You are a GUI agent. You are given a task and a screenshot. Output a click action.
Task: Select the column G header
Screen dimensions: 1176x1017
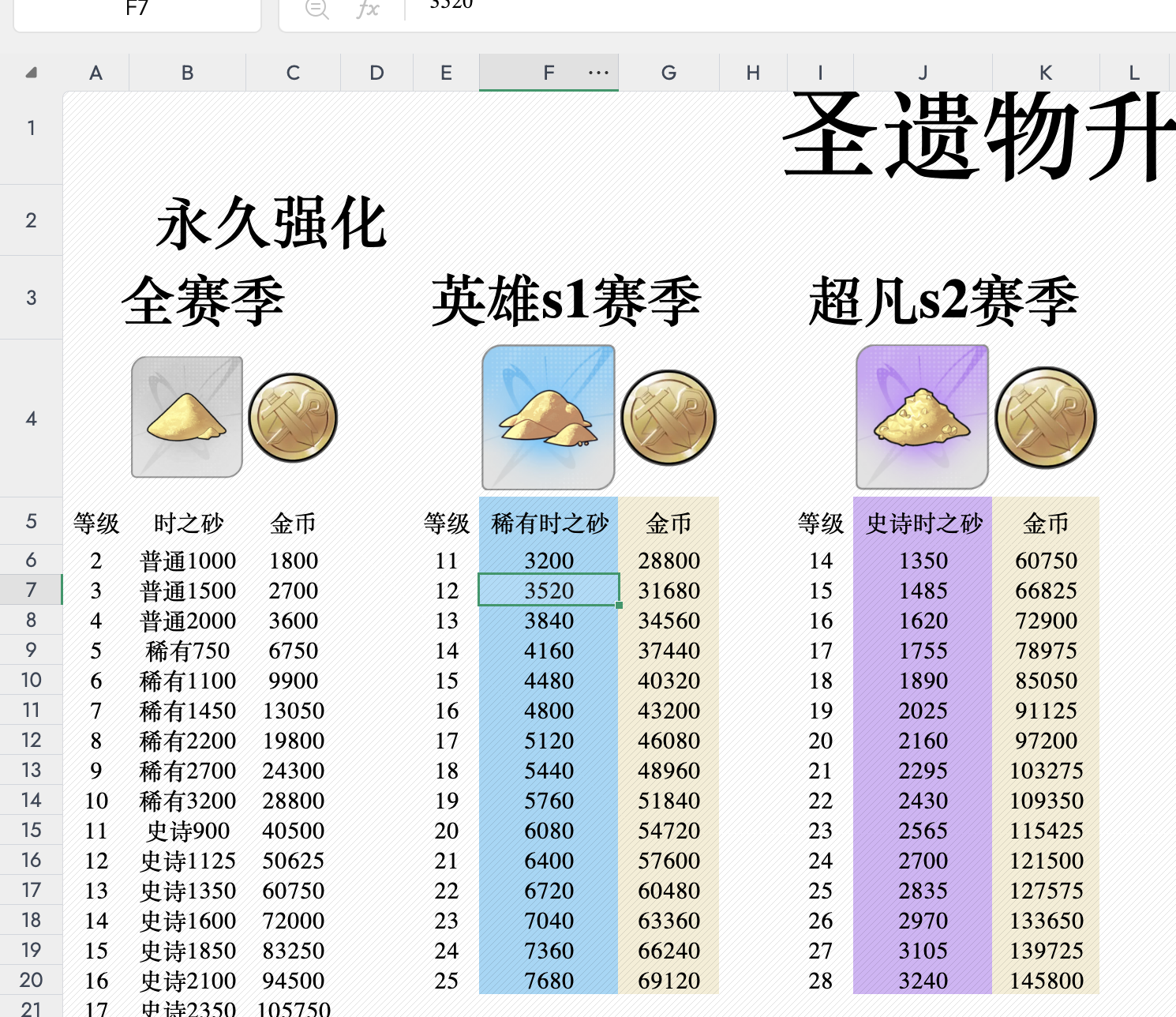669,73
